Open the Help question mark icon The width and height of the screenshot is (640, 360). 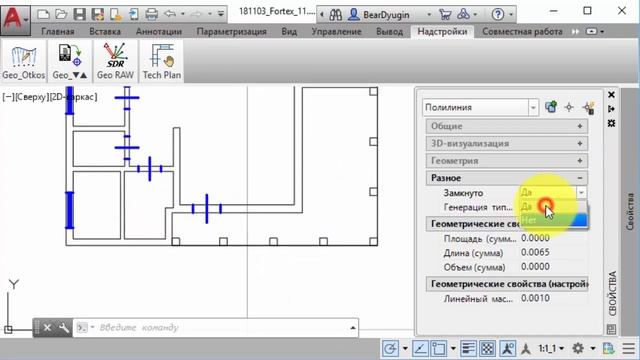pos(498,15)
